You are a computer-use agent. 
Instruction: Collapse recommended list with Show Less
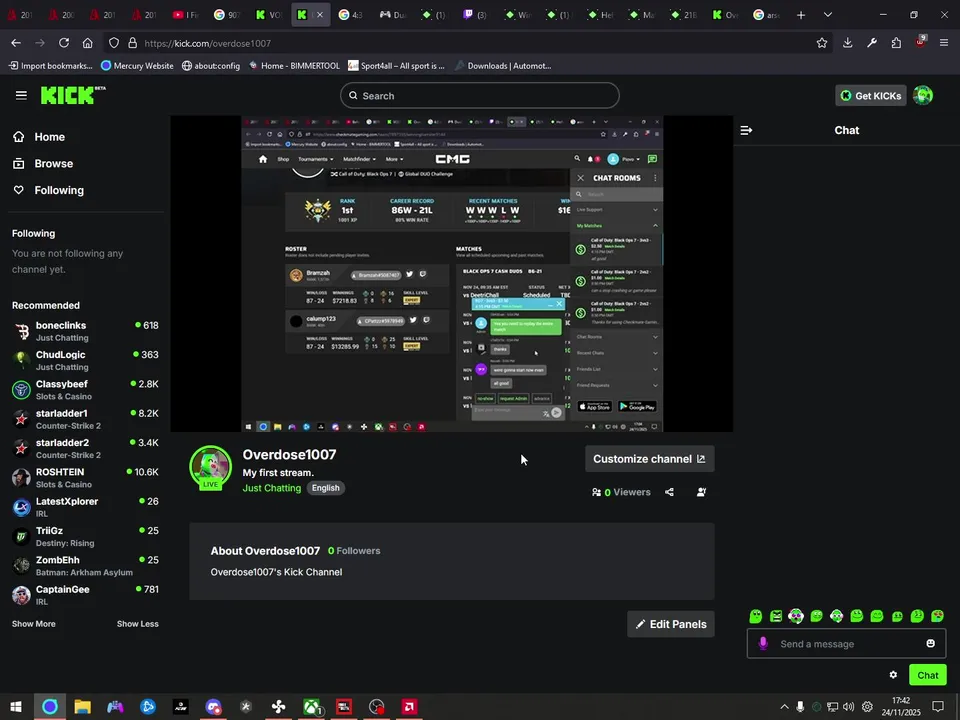pyautogui.click(x=138, y=624)
